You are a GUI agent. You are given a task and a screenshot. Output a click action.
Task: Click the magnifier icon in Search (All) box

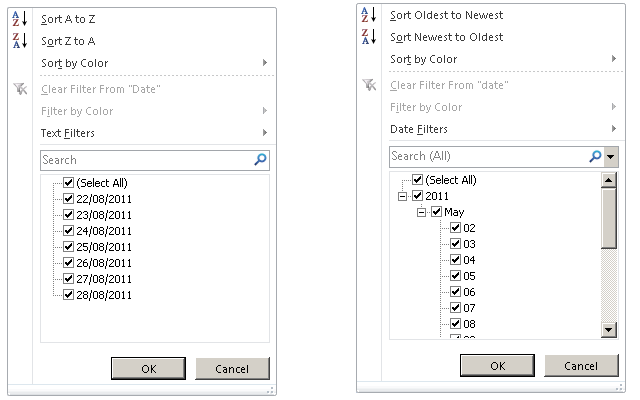(x=596, y=156)
